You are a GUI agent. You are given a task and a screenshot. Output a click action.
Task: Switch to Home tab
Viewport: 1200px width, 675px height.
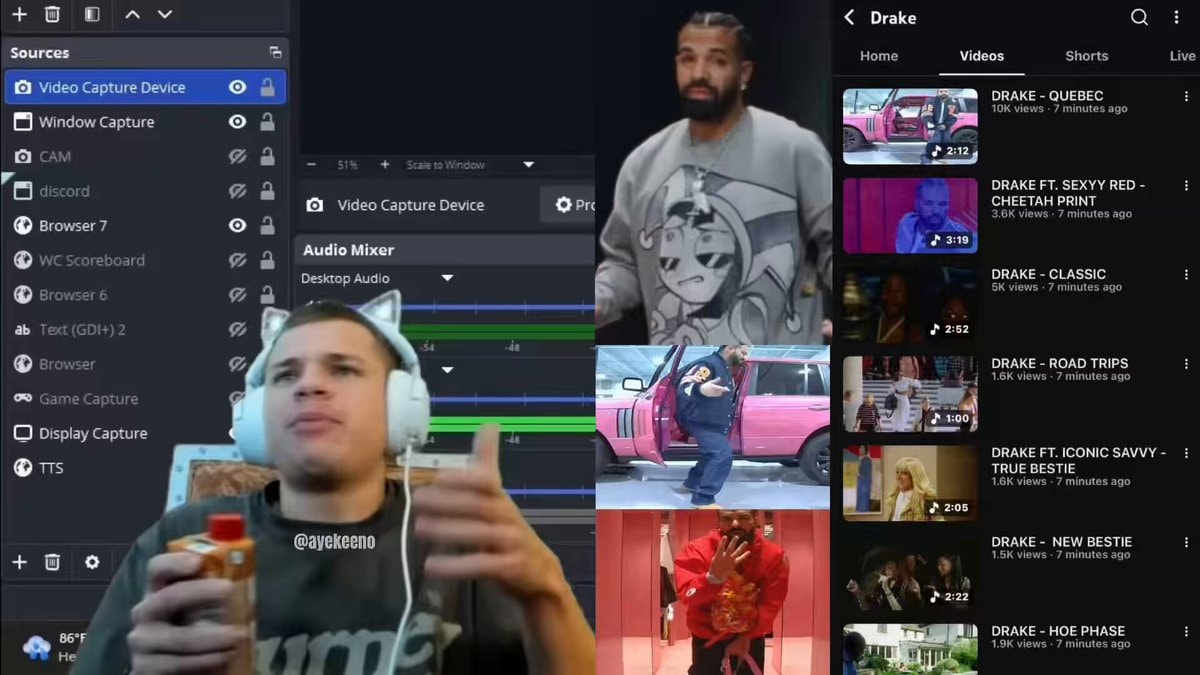pos(879,56)
